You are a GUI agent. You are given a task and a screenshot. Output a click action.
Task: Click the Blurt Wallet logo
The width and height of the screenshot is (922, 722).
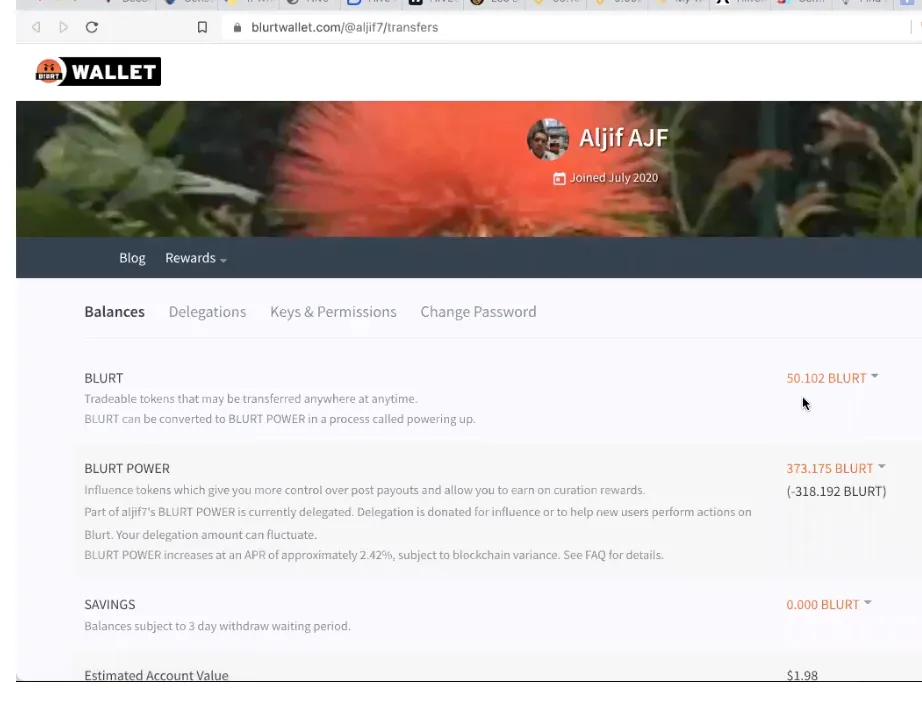click(98, 72)
